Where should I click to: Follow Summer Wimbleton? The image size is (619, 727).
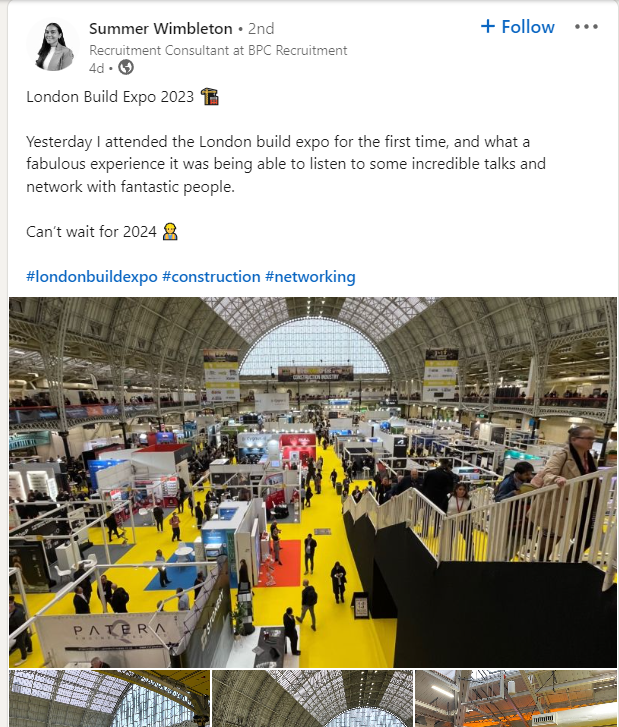pos(518,27)
